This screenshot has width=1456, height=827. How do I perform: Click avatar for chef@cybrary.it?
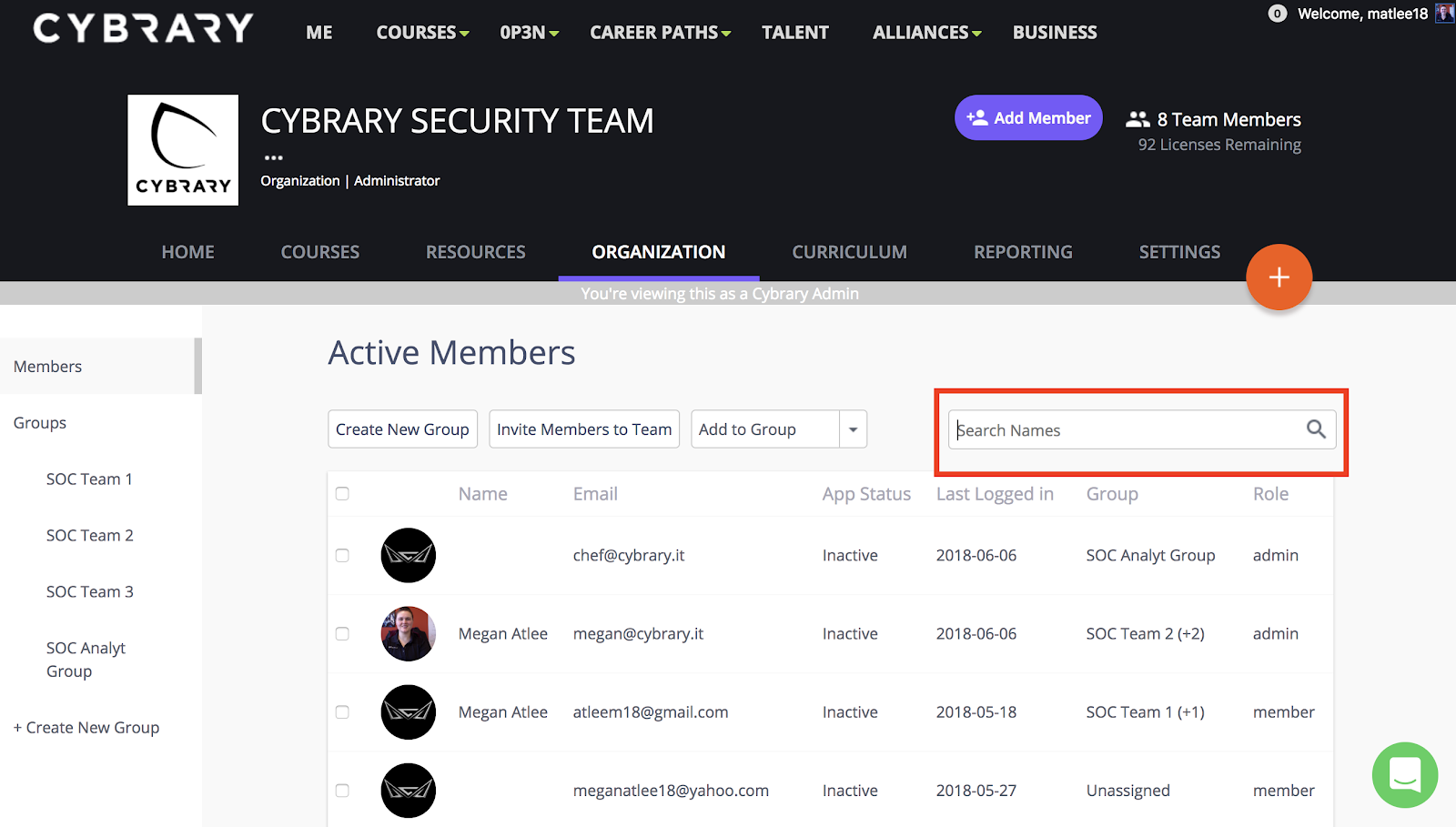coord(408,555)
